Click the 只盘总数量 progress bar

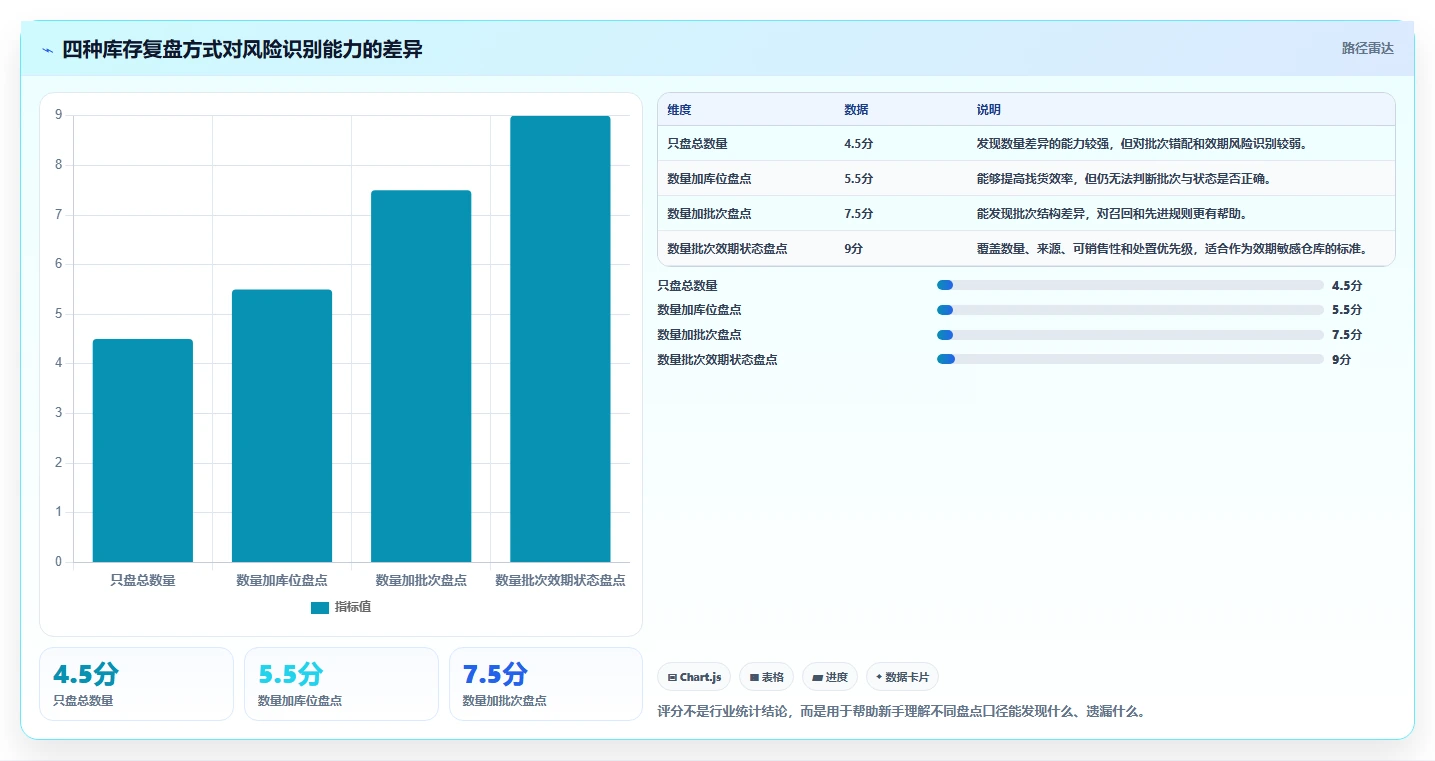click(1130, 286)
